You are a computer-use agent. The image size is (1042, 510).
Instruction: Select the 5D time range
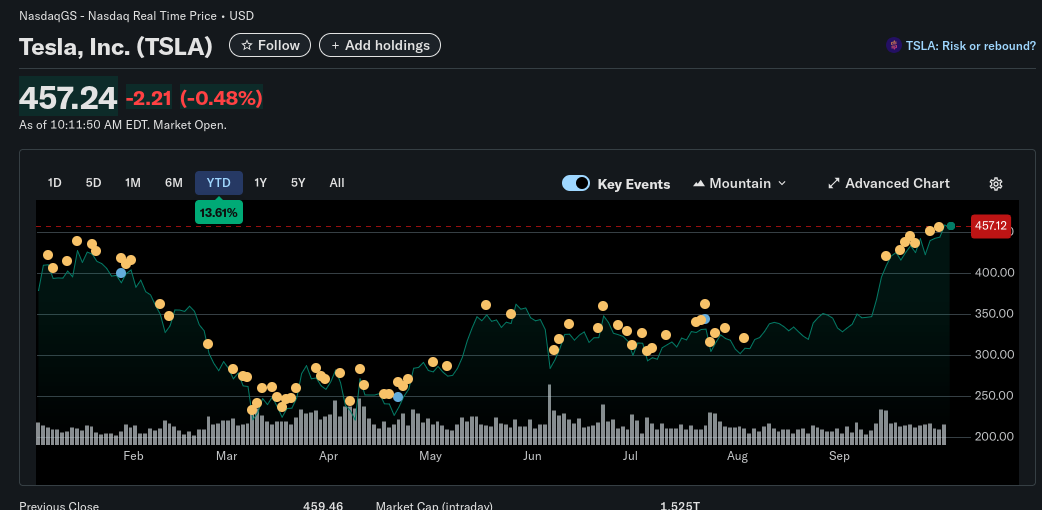94,183
